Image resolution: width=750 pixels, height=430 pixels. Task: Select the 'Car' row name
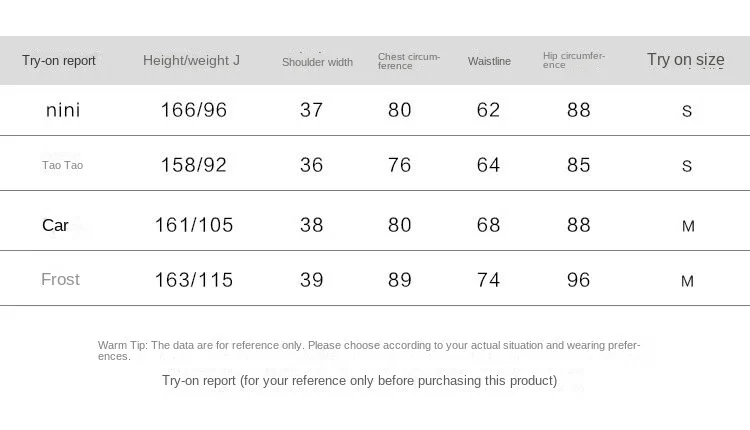pyautogui.click(x=55, y=225)
